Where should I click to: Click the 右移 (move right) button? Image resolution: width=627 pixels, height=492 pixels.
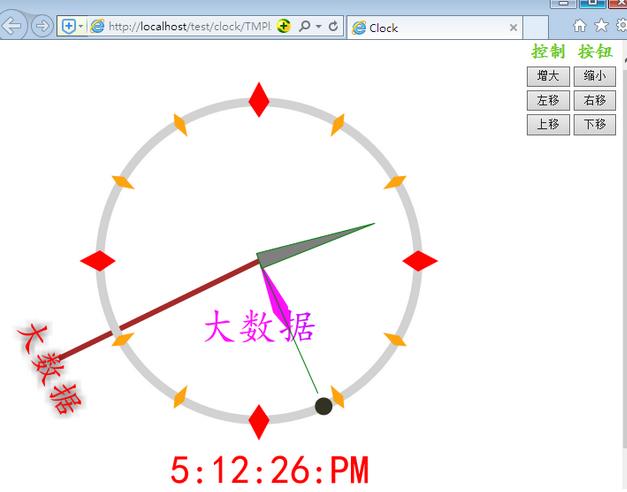pyautogui.click(x=594, y=100)
